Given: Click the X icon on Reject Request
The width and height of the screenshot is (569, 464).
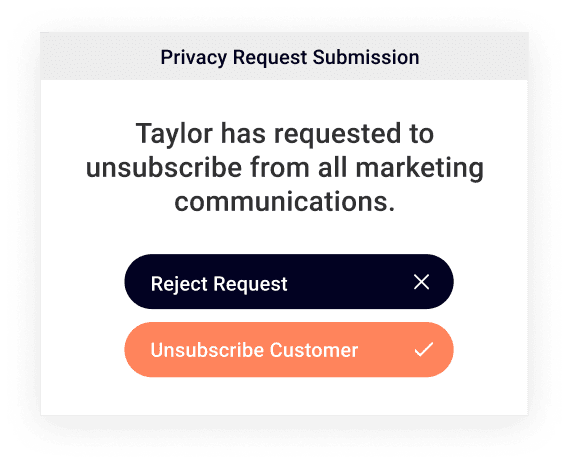Looking at the screenshot, I should (421, 282).
